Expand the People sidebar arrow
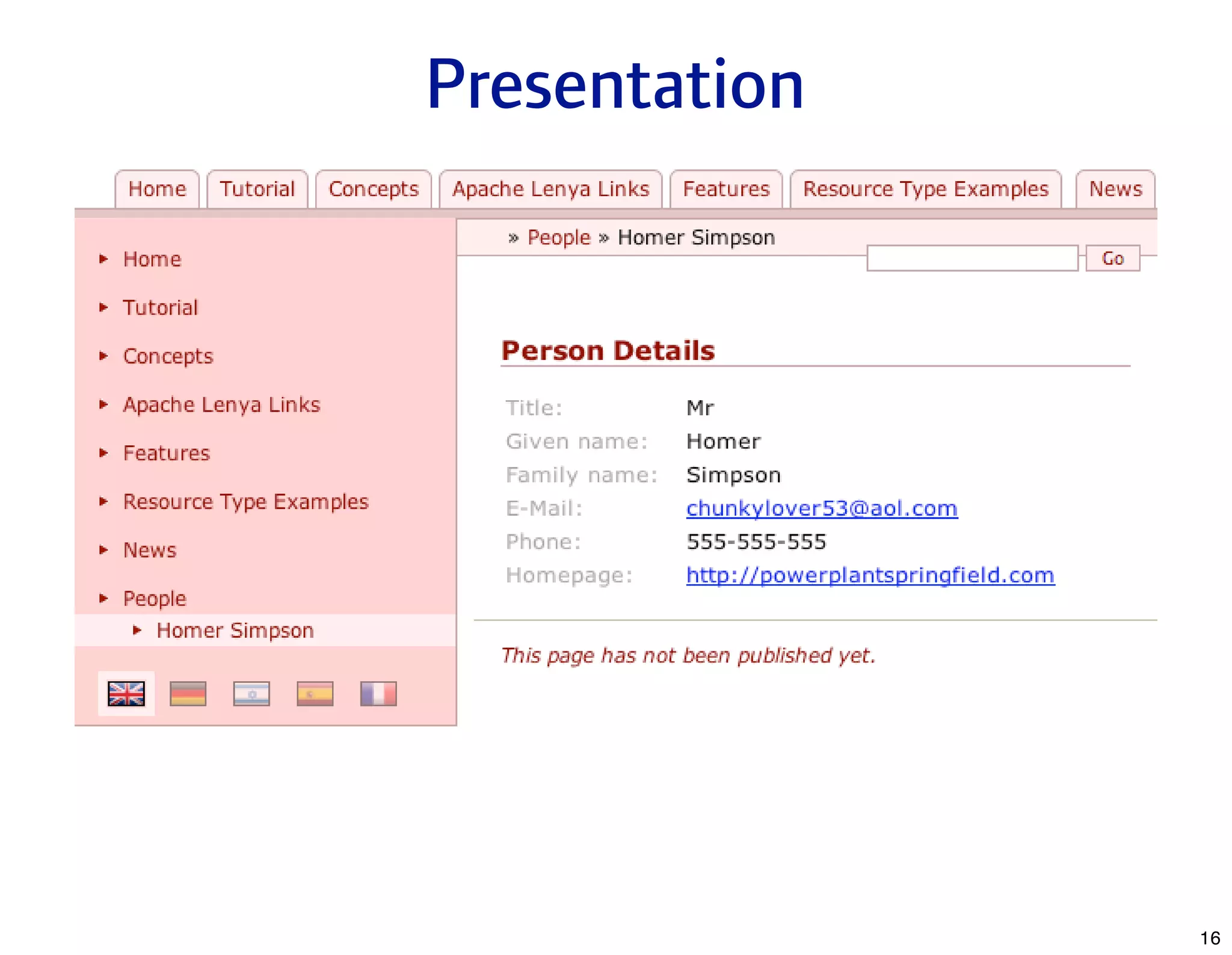 [x=103, y=598]
